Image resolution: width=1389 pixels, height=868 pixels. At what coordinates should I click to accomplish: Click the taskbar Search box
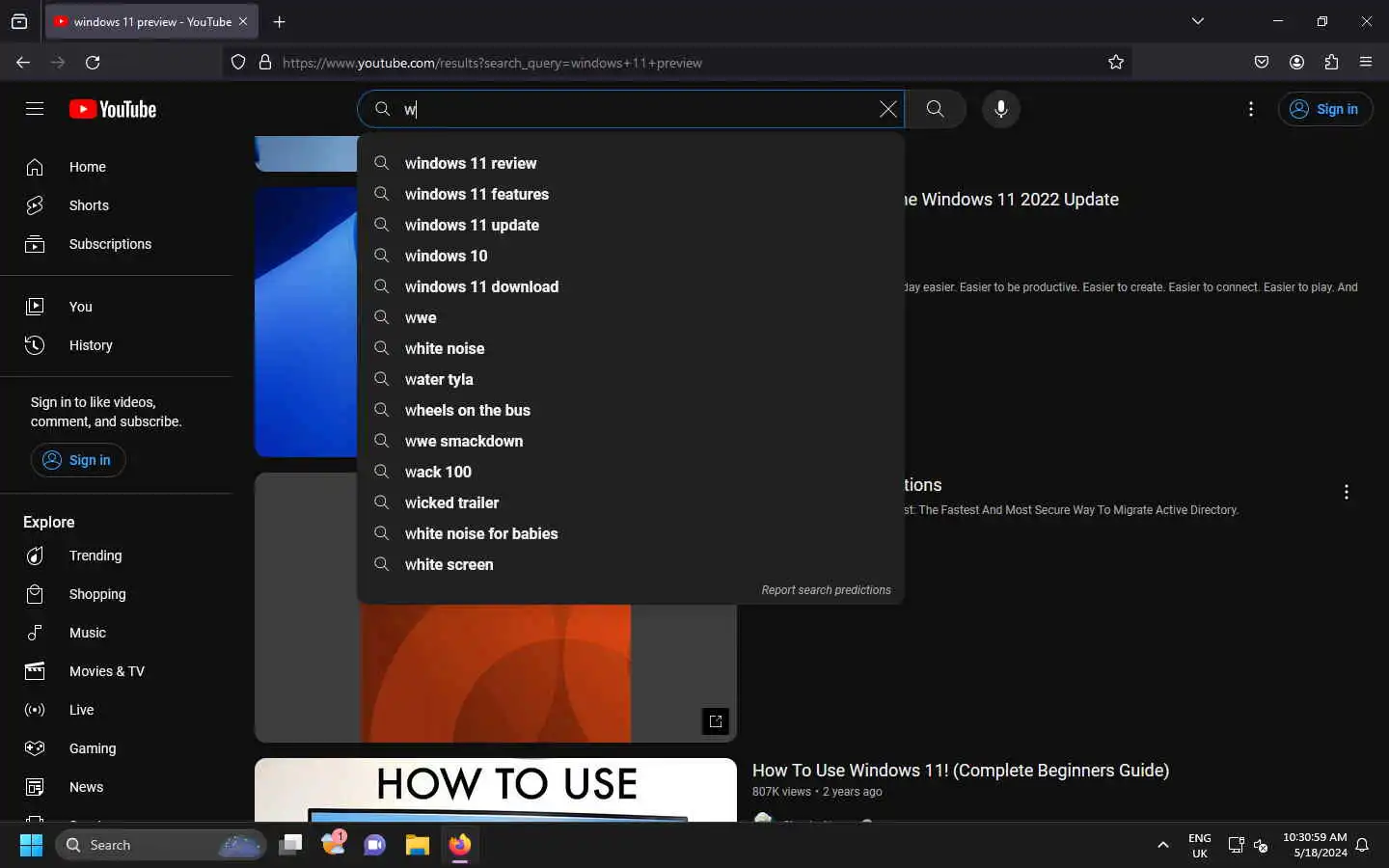[160, 845]
